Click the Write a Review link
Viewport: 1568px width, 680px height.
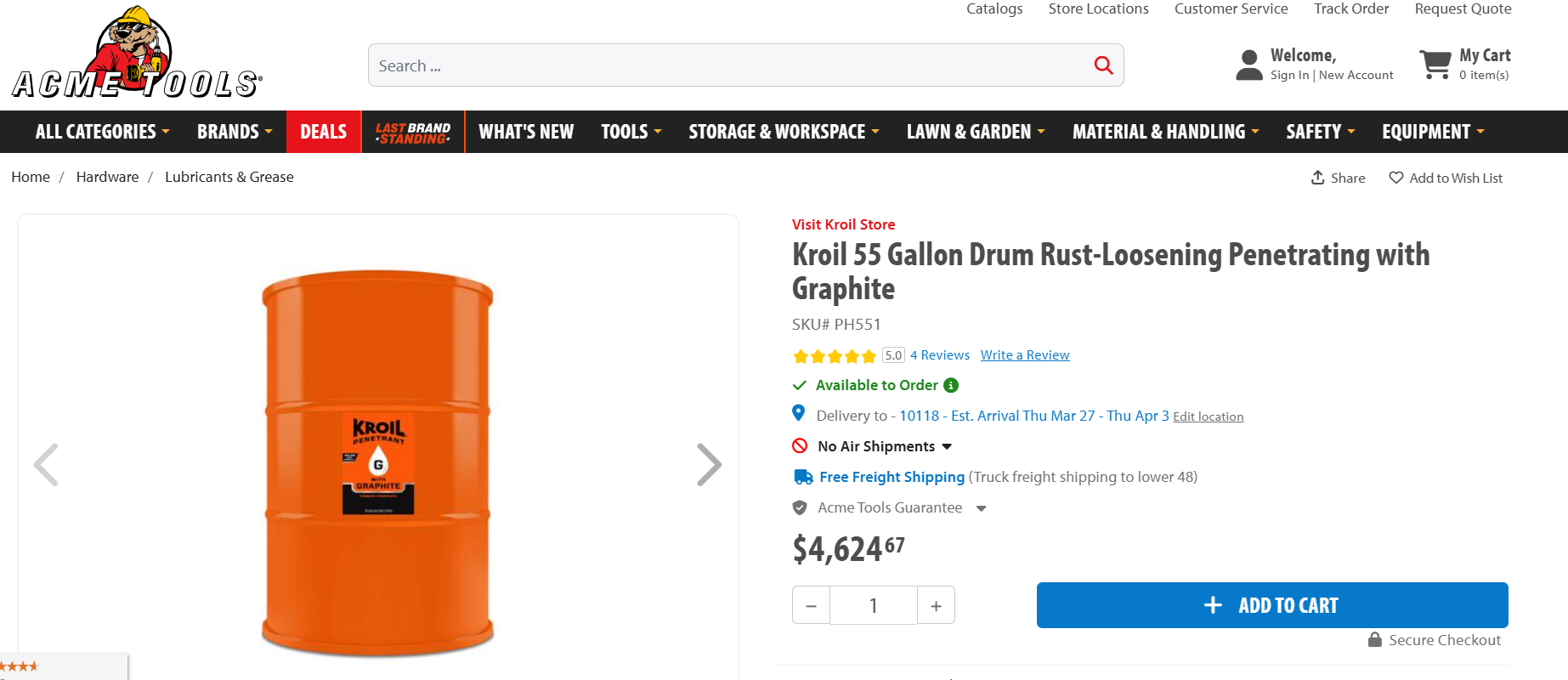point(1025,355)
